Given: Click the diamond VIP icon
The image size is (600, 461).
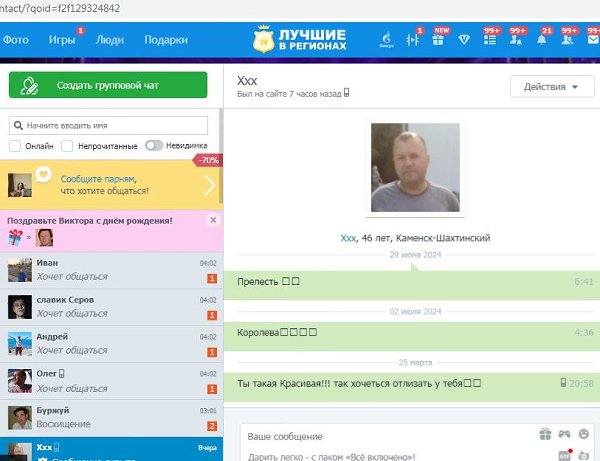Looking at the screenshot, I should click(x=465, y=41).
